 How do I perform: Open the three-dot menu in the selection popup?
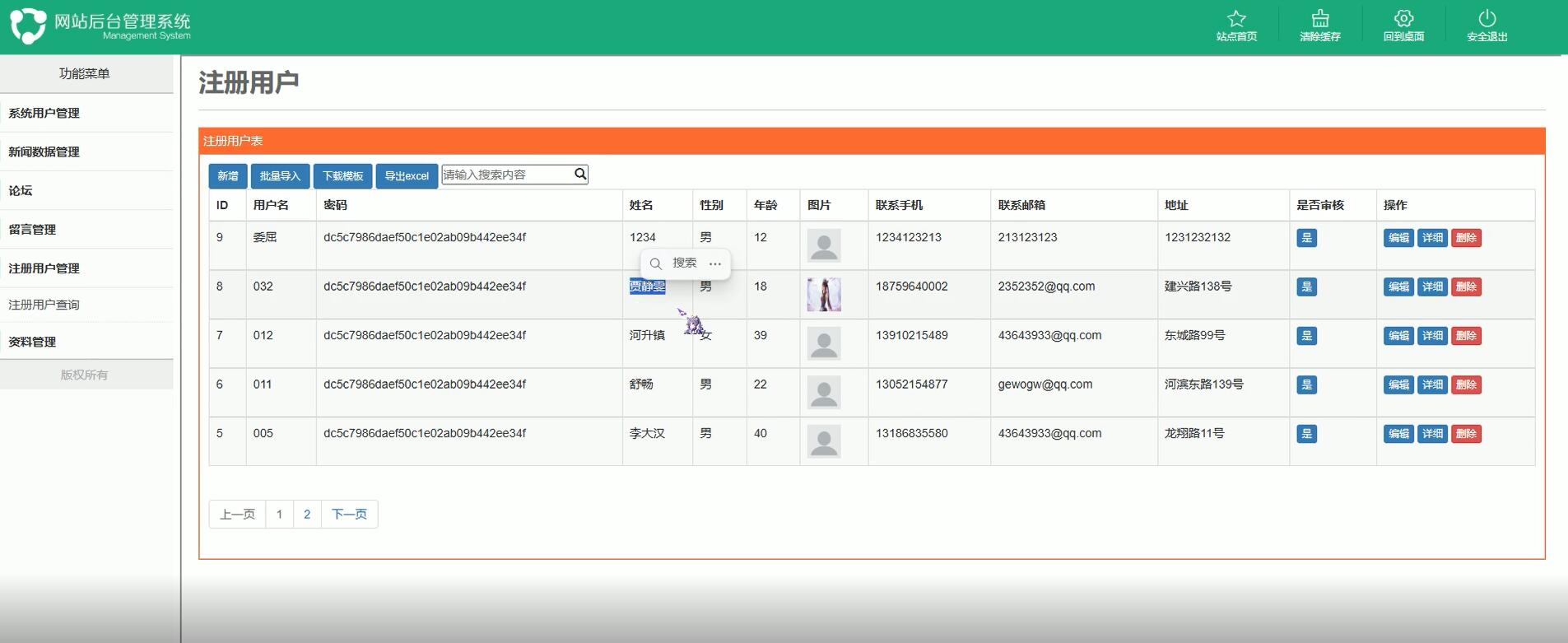click(x=715, y=263)
